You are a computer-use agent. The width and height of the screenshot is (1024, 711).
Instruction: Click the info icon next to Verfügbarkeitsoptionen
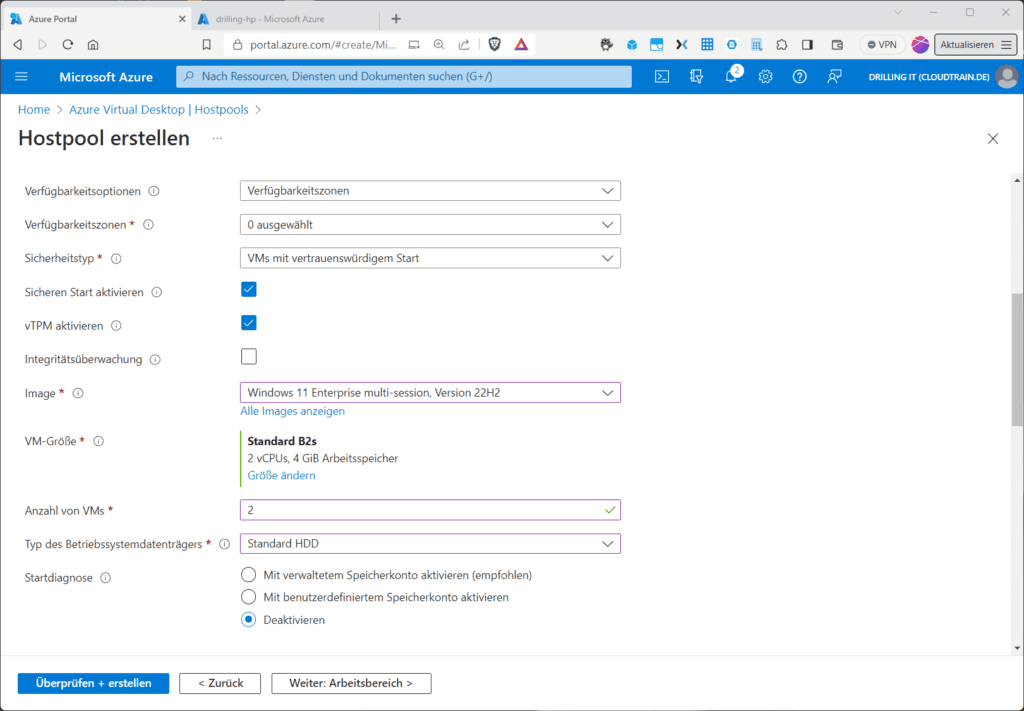(x=154, y=191)
